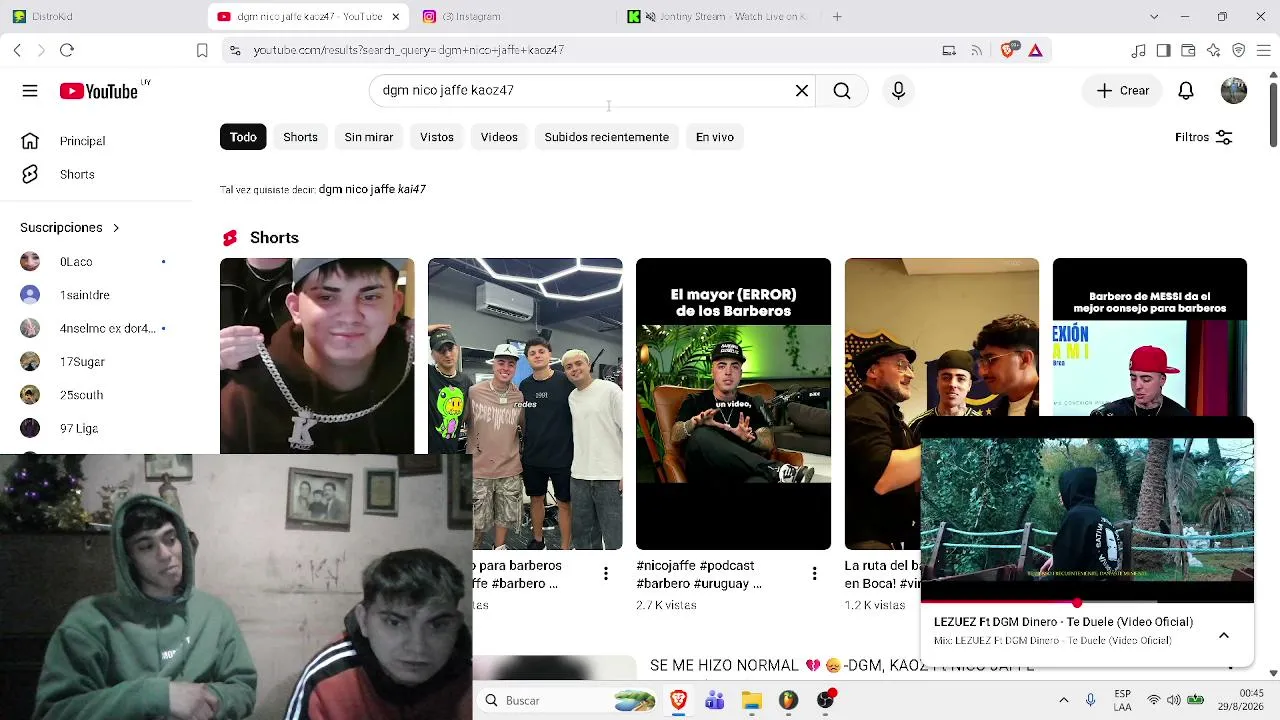Start voice search with the microphone
The image size is (1280, 720).
898,91
